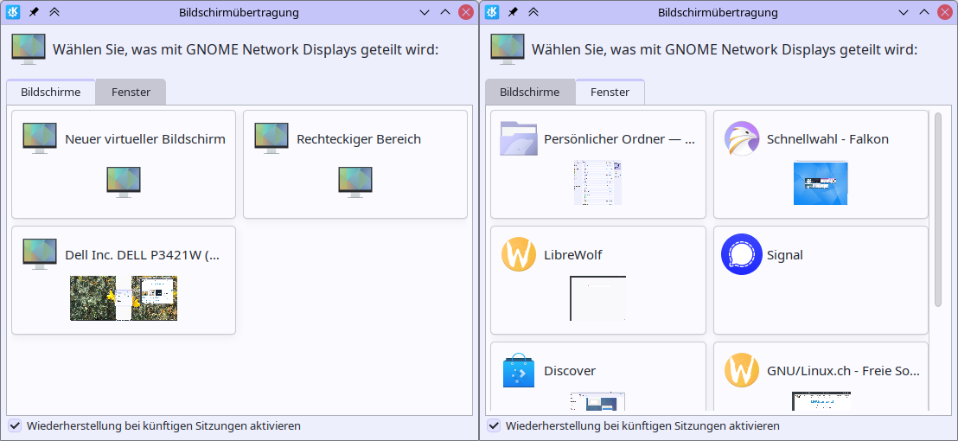Click the window list vertical scrollbar

pos(938,209)
